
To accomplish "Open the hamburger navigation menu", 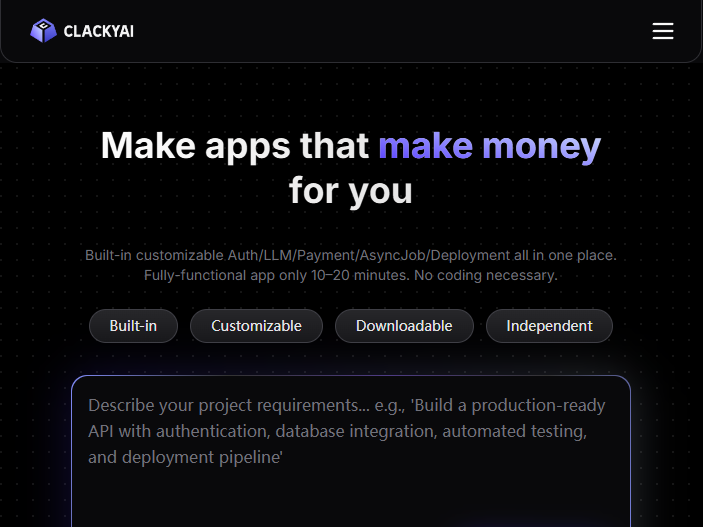I will pyautogui.click(x=662, y=31).
